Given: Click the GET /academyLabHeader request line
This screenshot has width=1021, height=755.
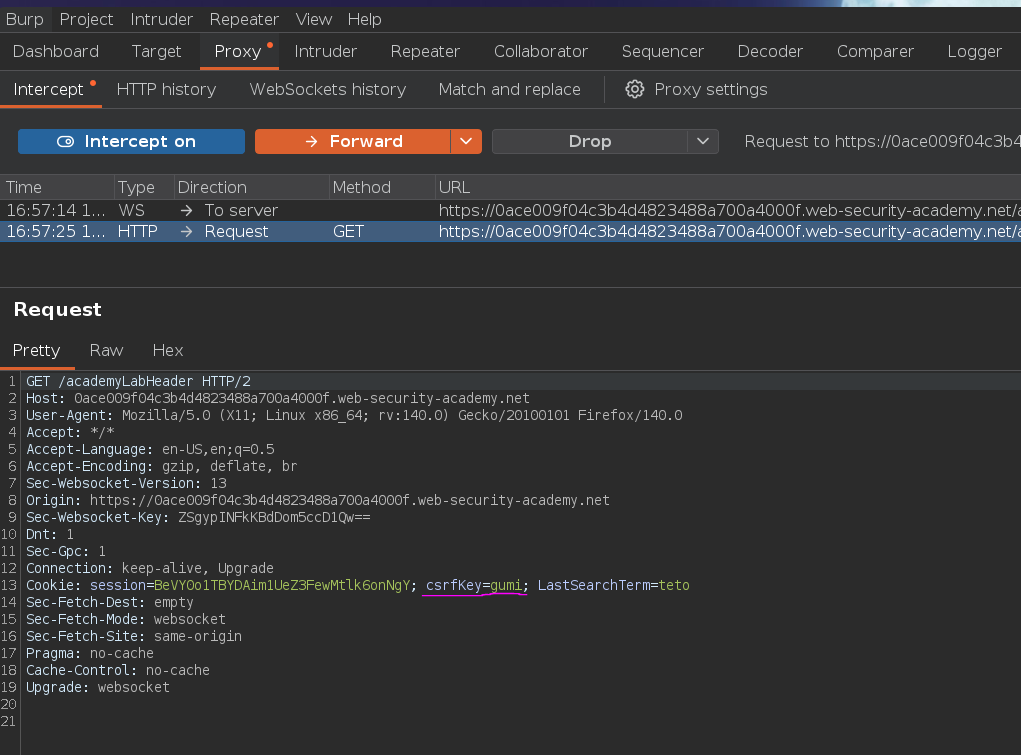Looking at the screenshot, I should 138,381.
